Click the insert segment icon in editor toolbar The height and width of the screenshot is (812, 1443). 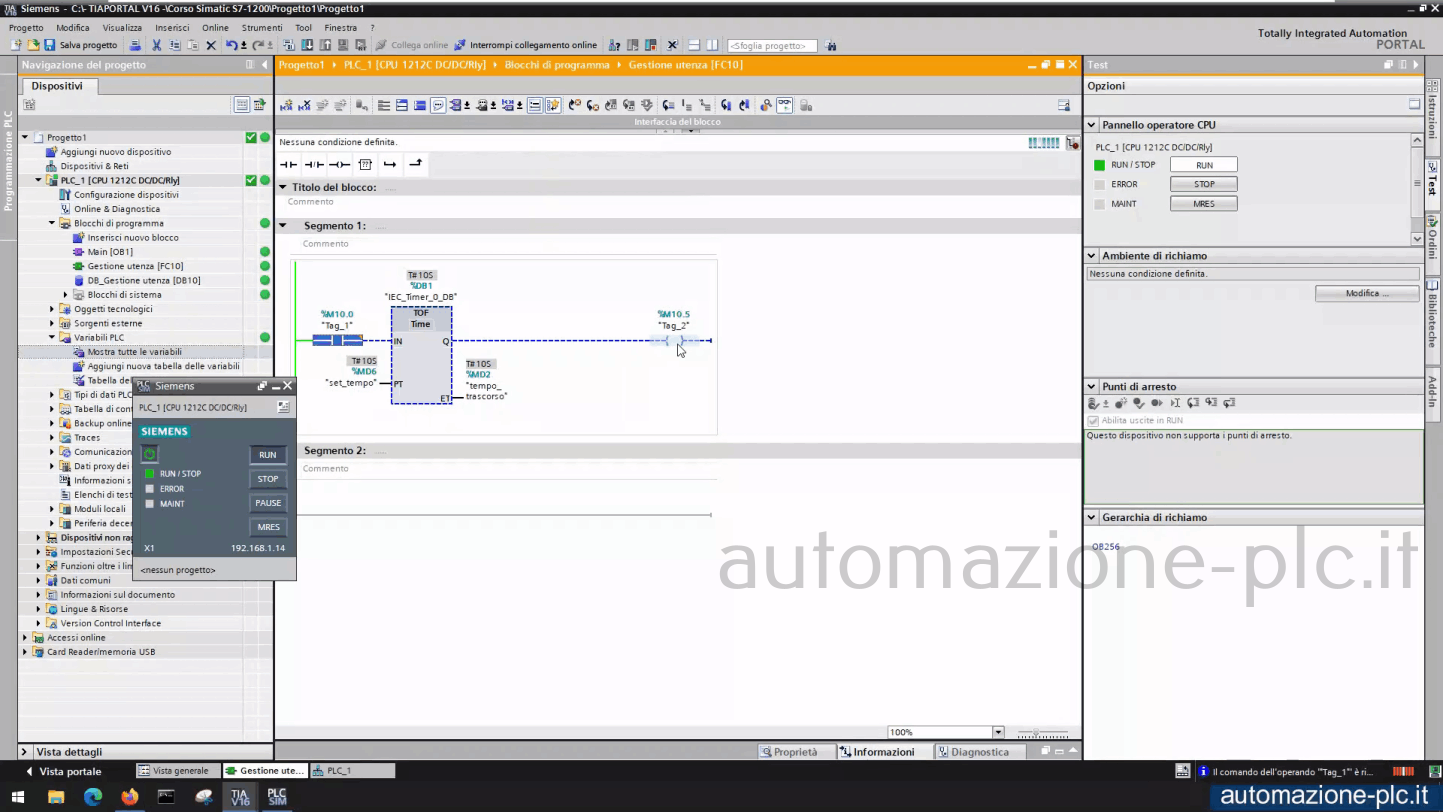287,105
